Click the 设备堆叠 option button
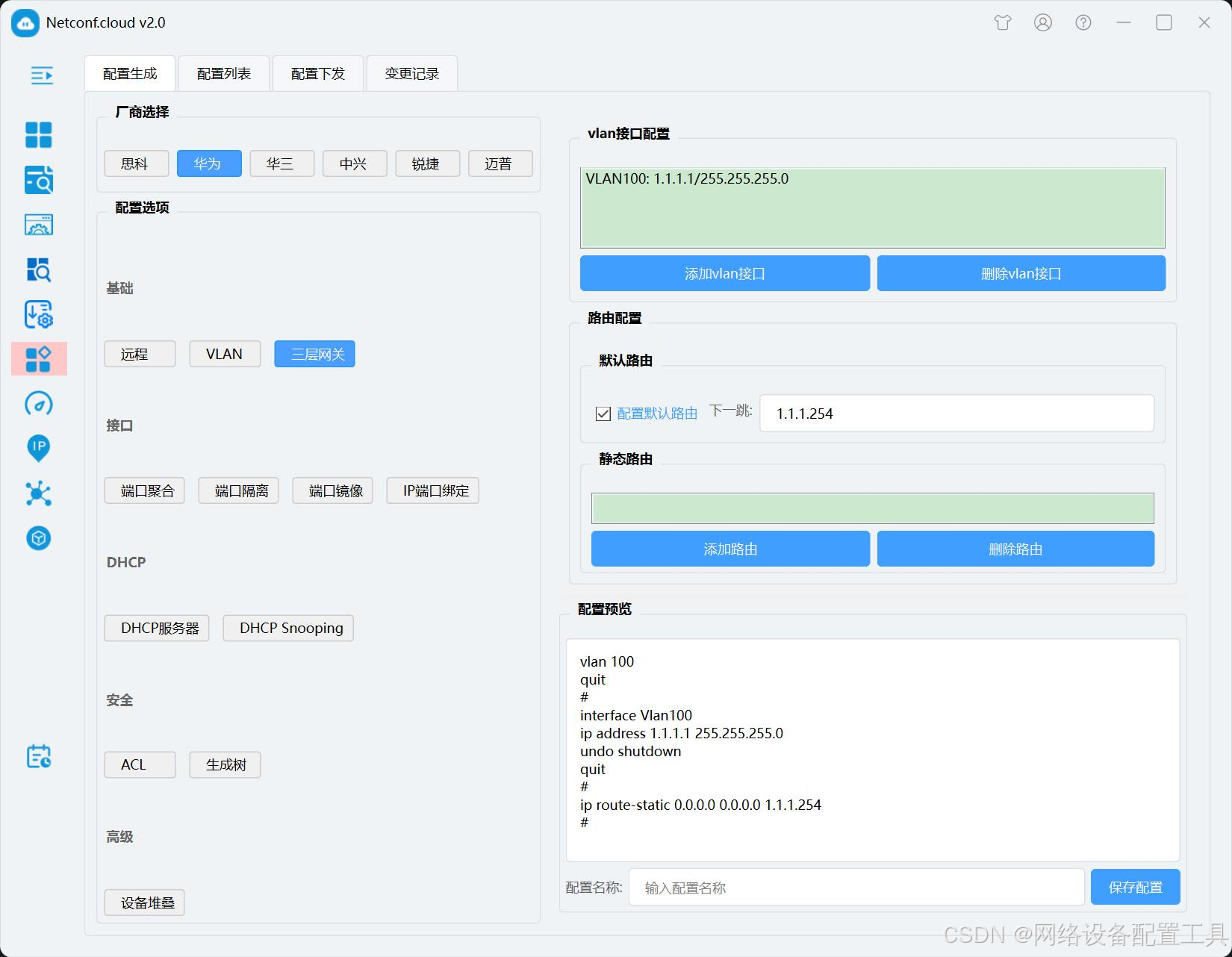 (x=144, y=903)
